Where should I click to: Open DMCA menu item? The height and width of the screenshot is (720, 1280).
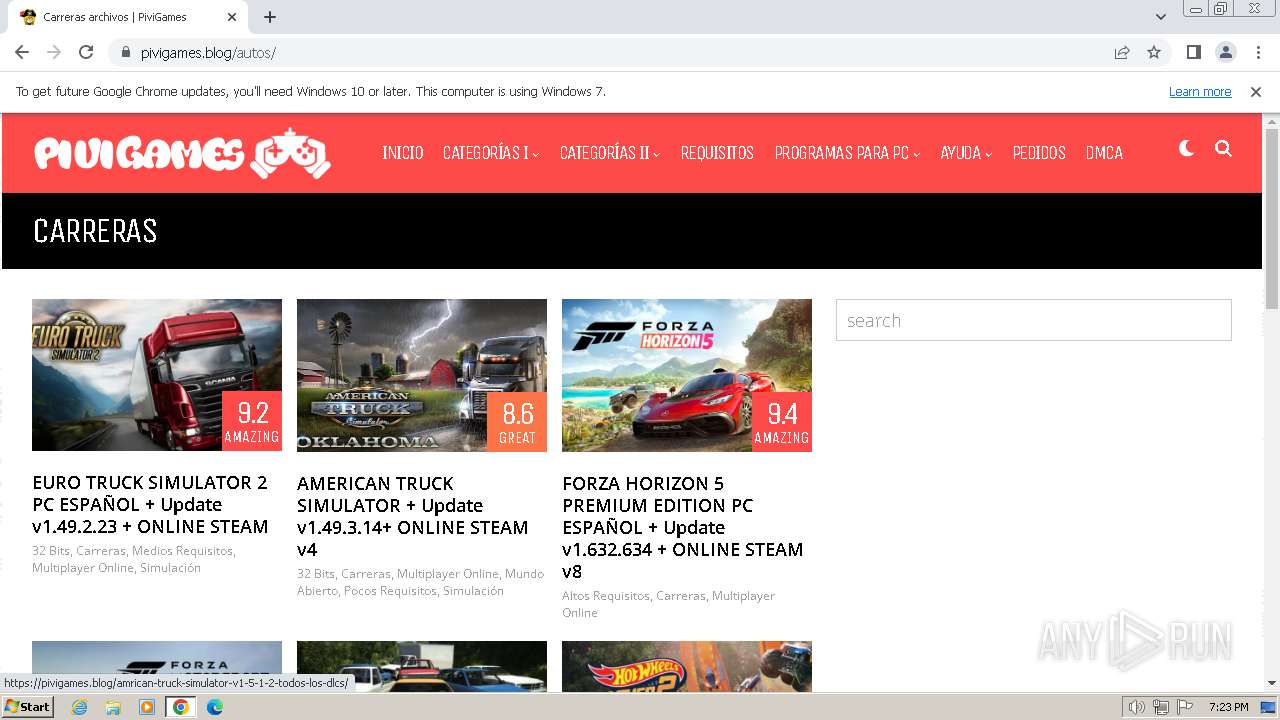[x=1104, y=153]
